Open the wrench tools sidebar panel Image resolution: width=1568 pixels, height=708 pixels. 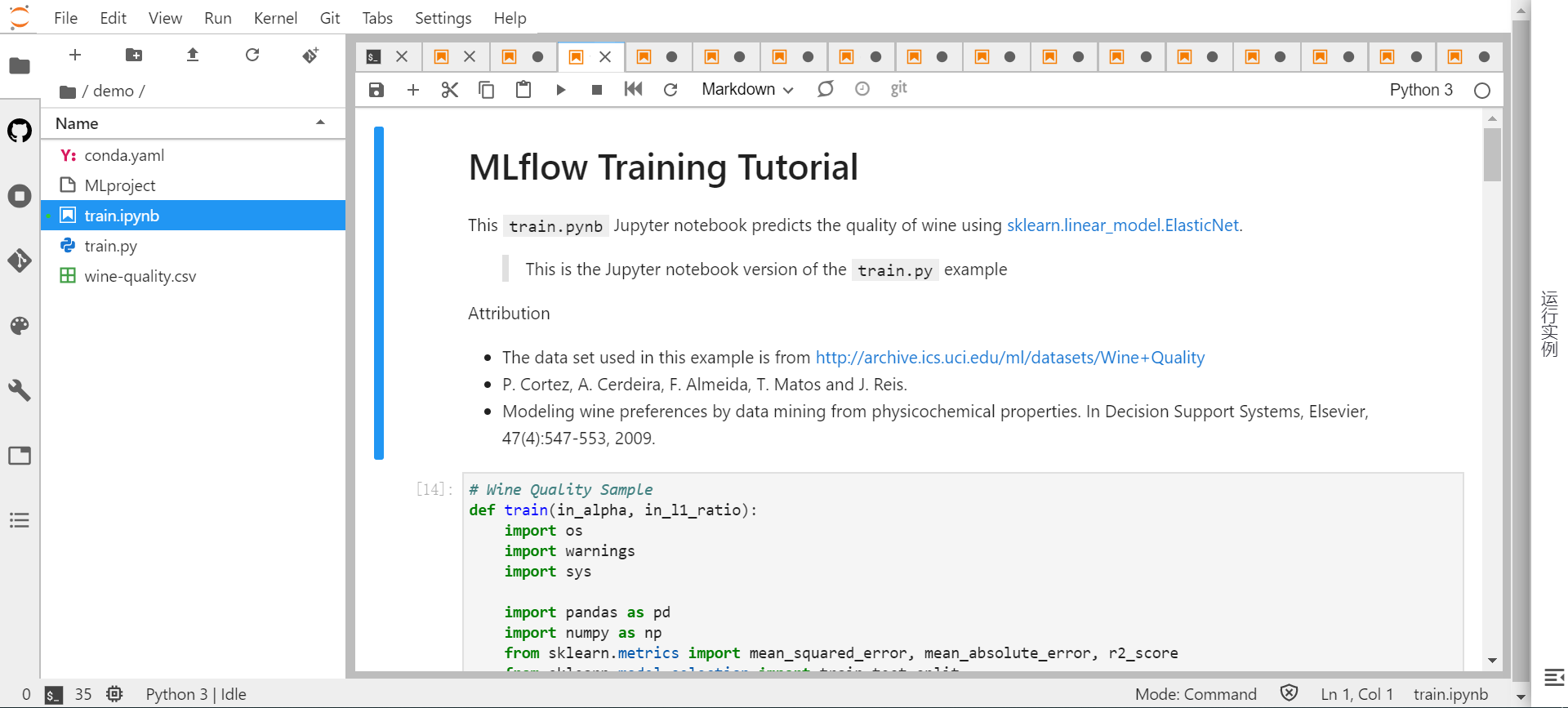pos(20,390)
